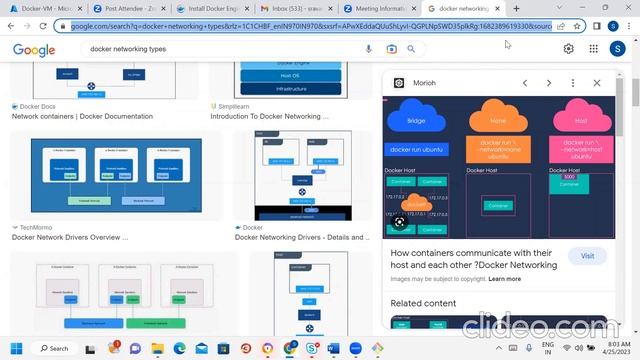Open the Learn more copyright link

(x=504, y=279)
